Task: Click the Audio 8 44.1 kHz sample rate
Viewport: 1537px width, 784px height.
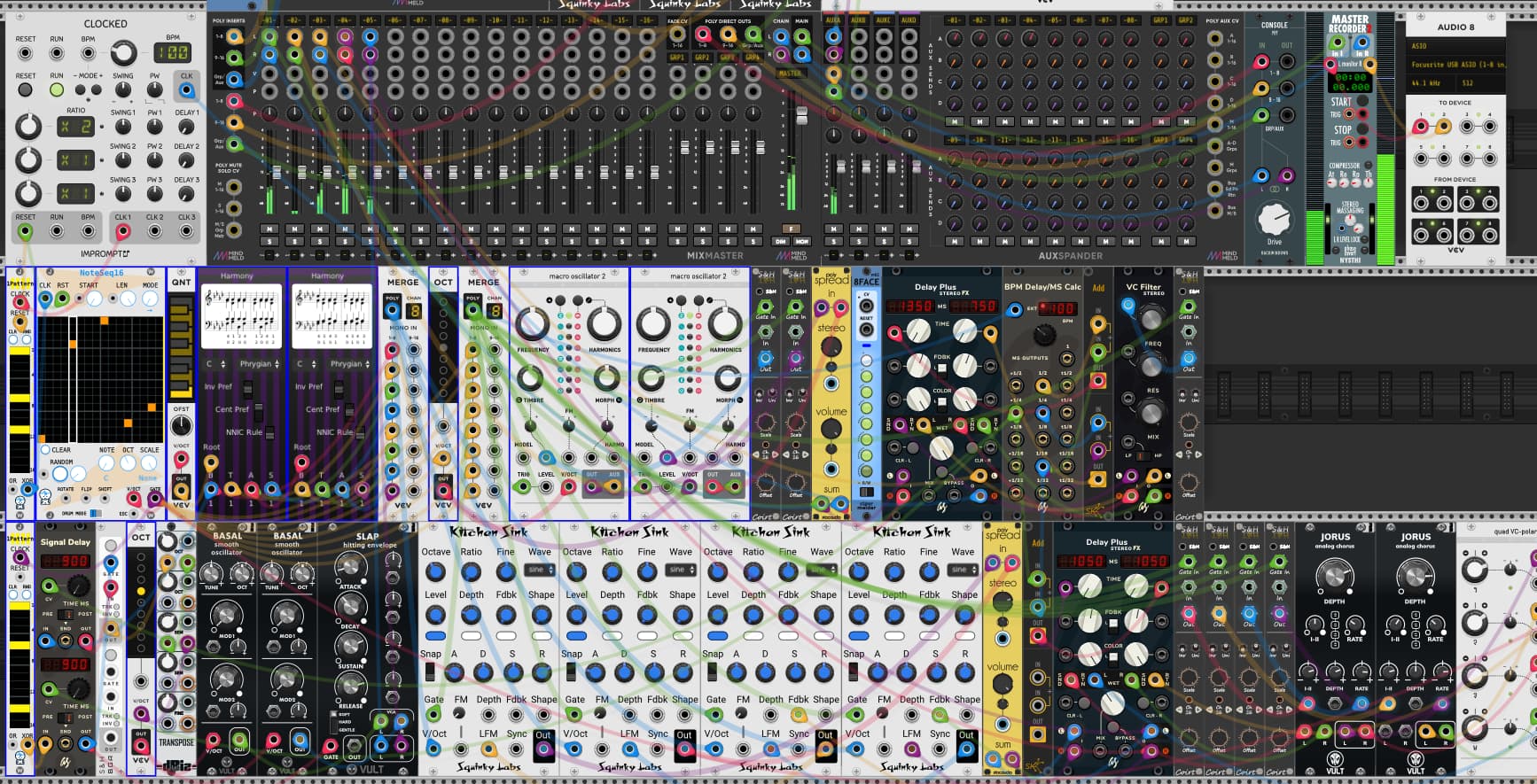Action: point(1427,82)
